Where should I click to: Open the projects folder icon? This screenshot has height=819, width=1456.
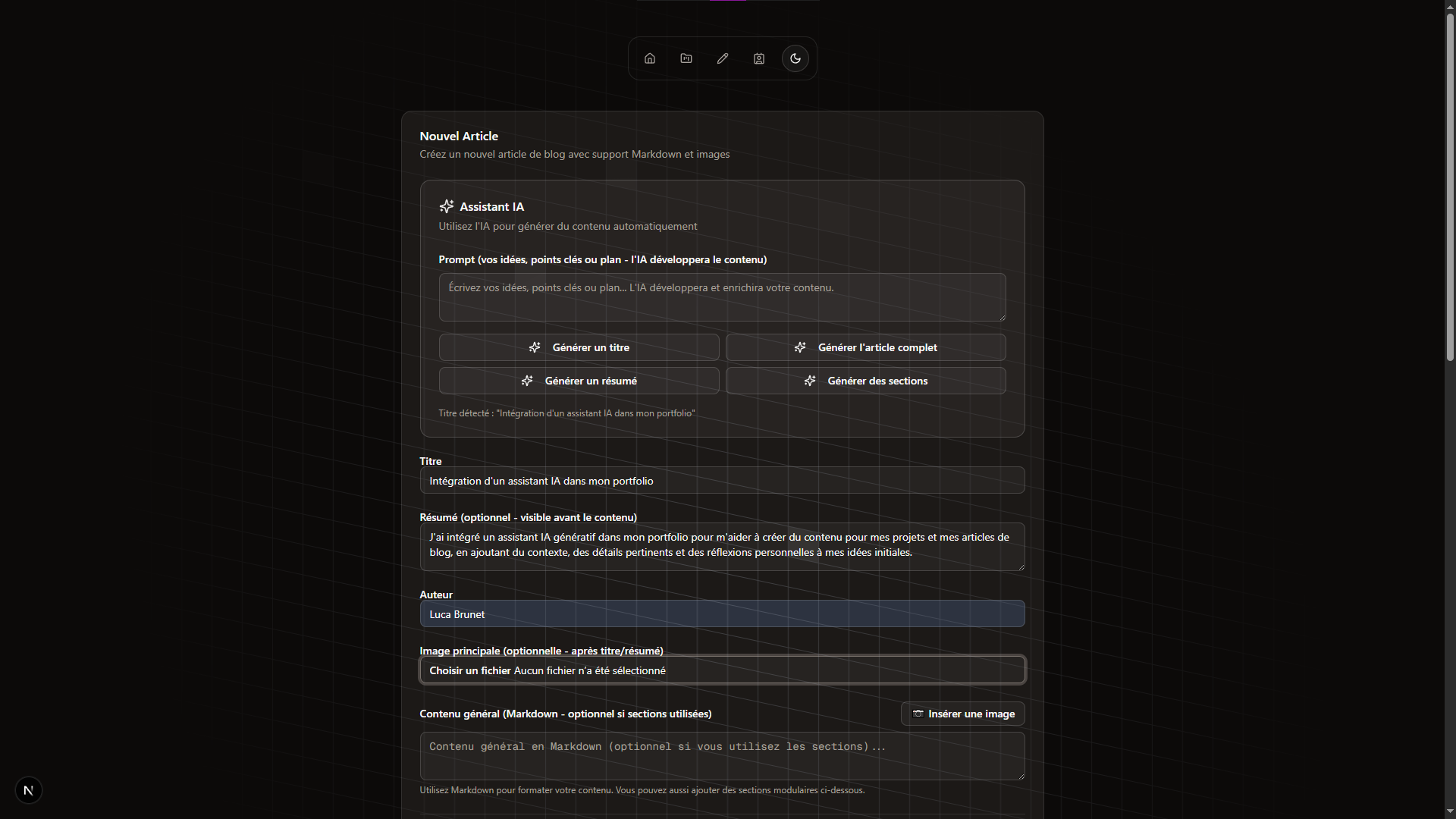coord(686,58)
